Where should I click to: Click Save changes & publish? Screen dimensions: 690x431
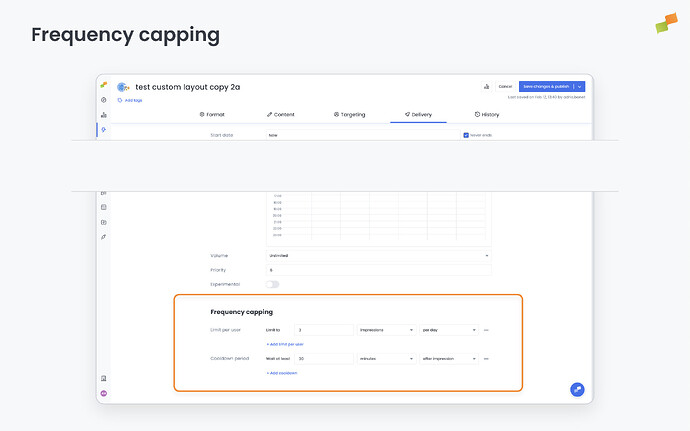point(547,87)
